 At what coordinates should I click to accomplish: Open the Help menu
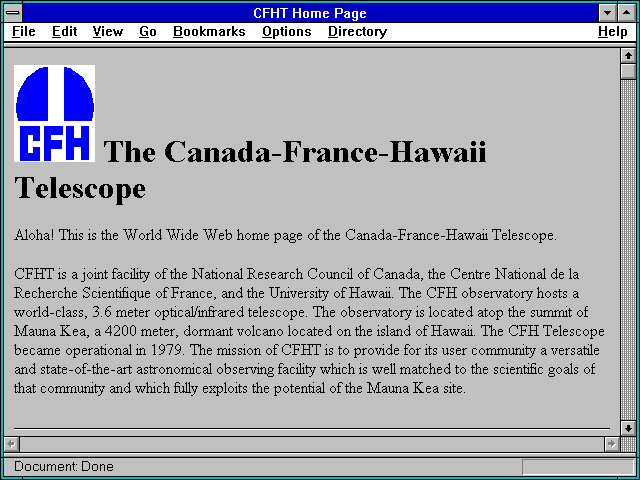(x=612, y=31)
